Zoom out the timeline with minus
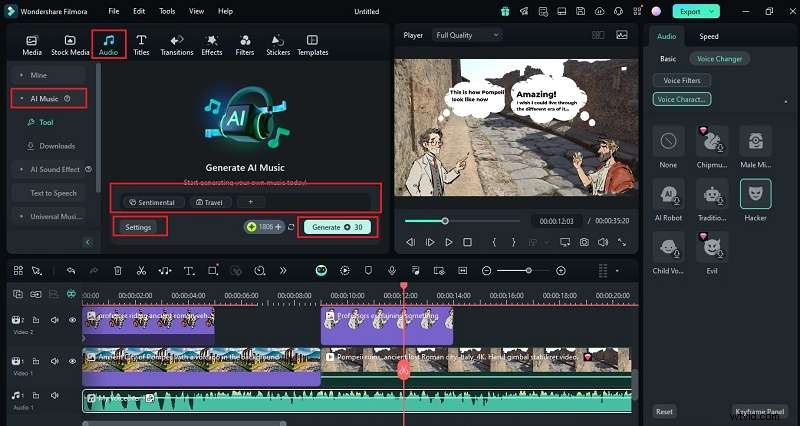Screen dimensions: 800x426 point(486,271)
